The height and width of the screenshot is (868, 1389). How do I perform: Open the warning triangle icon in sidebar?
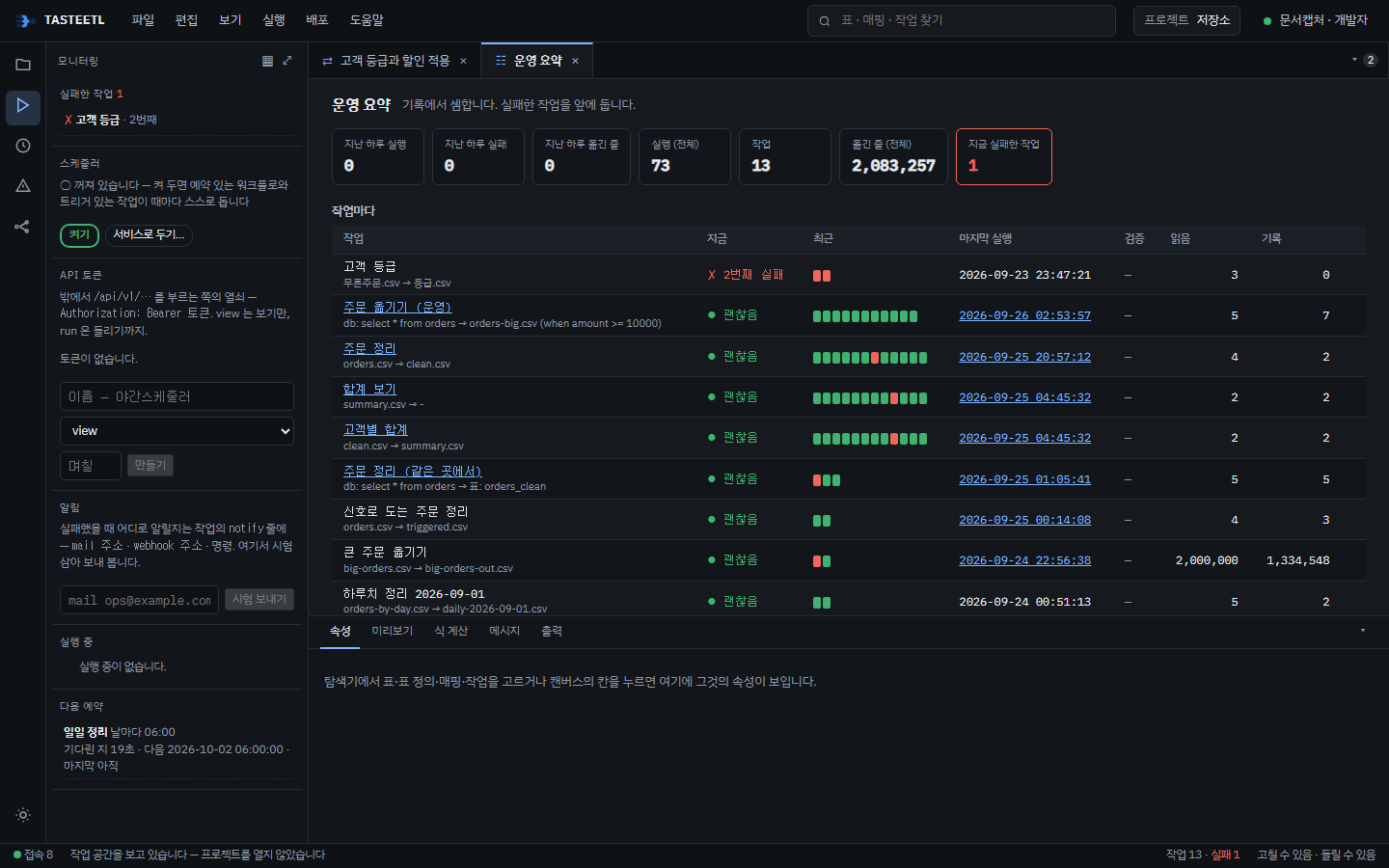[x=23, y=186]
